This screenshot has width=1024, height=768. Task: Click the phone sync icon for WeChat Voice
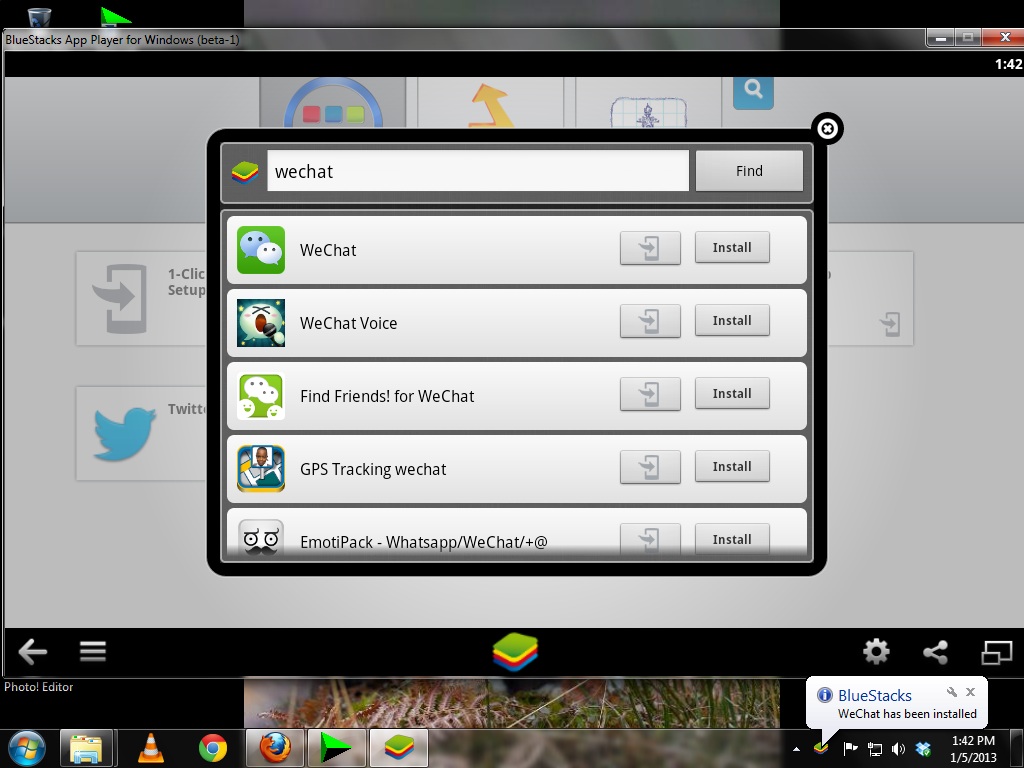click(650, 321)
